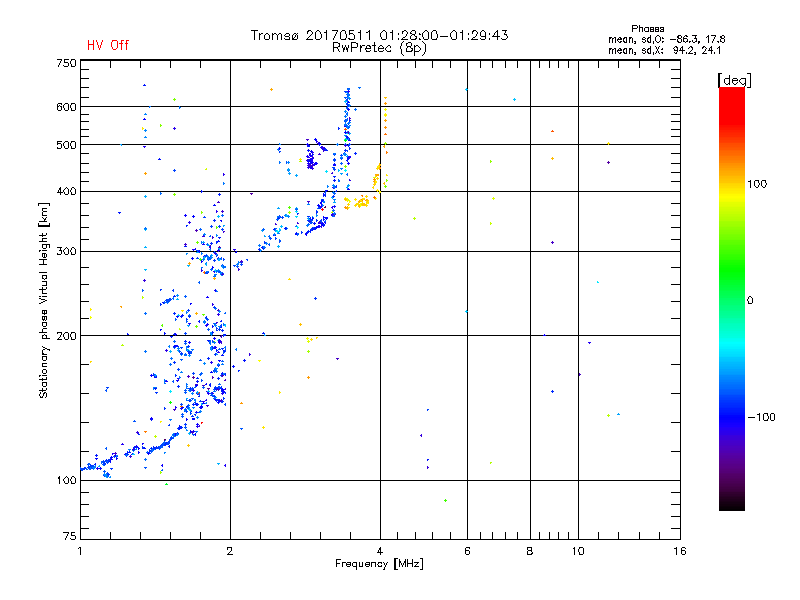Click the 4 MHz x-axis label

(380, 551)
